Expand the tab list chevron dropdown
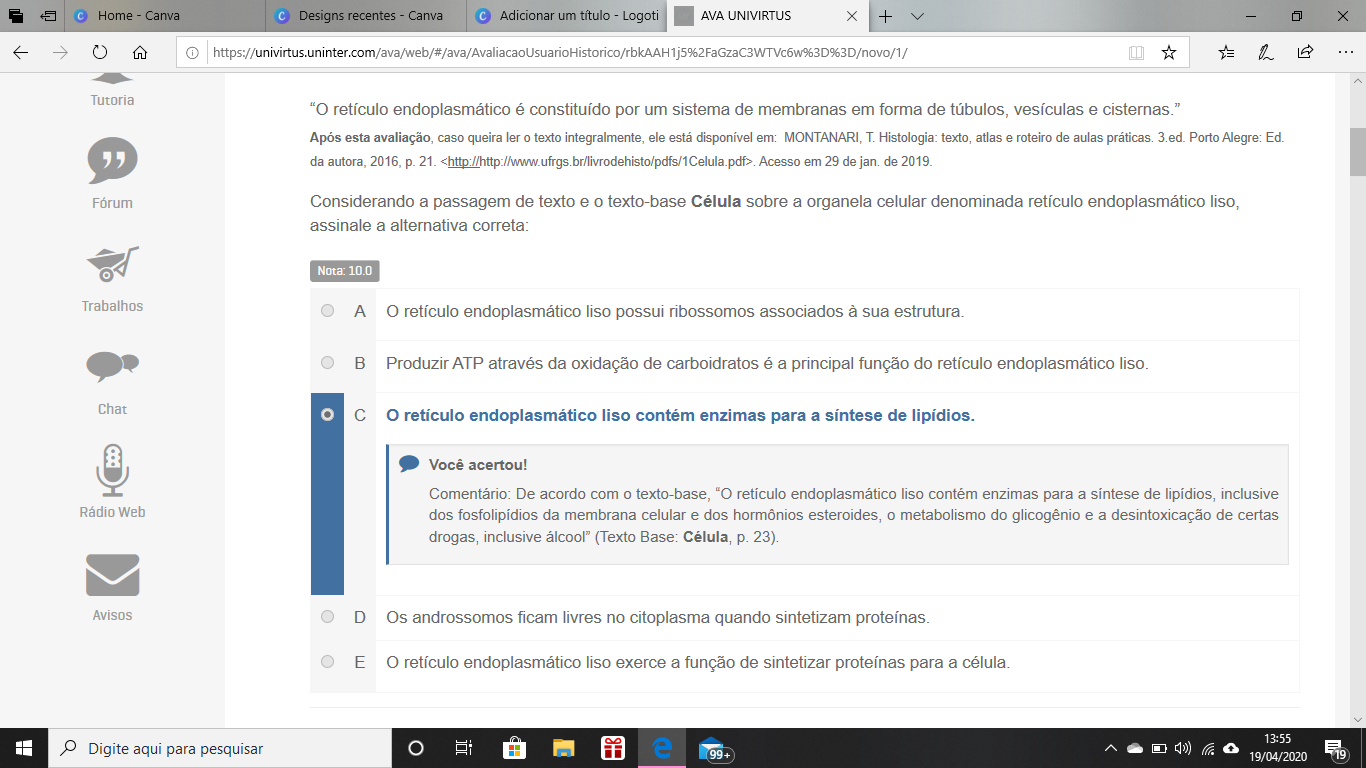 pyautogui.click(x=918, y=16)
